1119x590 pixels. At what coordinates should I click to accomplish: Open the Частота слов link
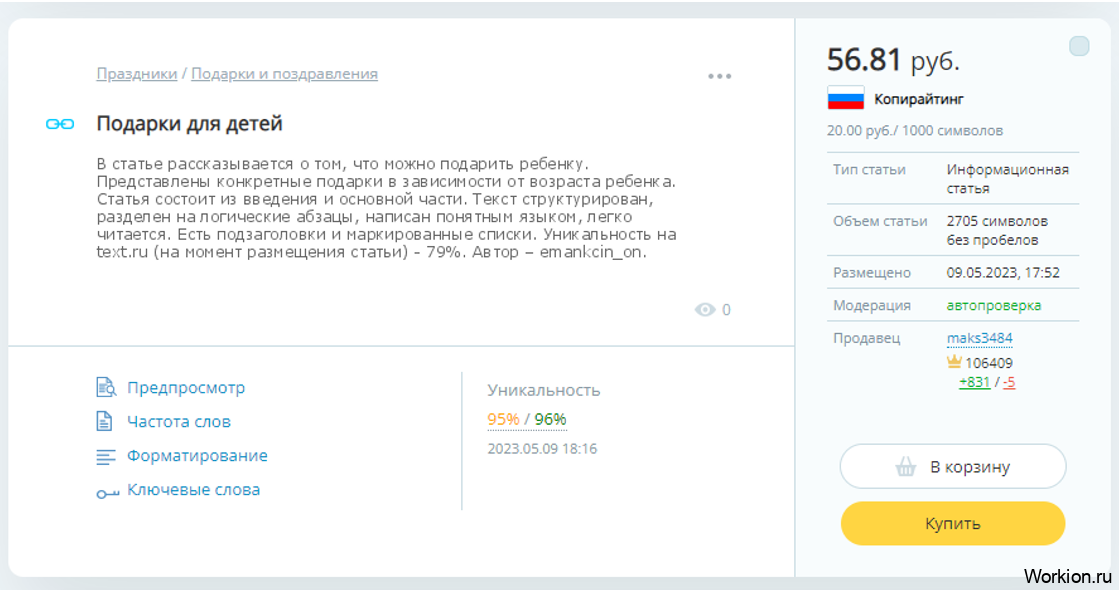pos(178,422)
